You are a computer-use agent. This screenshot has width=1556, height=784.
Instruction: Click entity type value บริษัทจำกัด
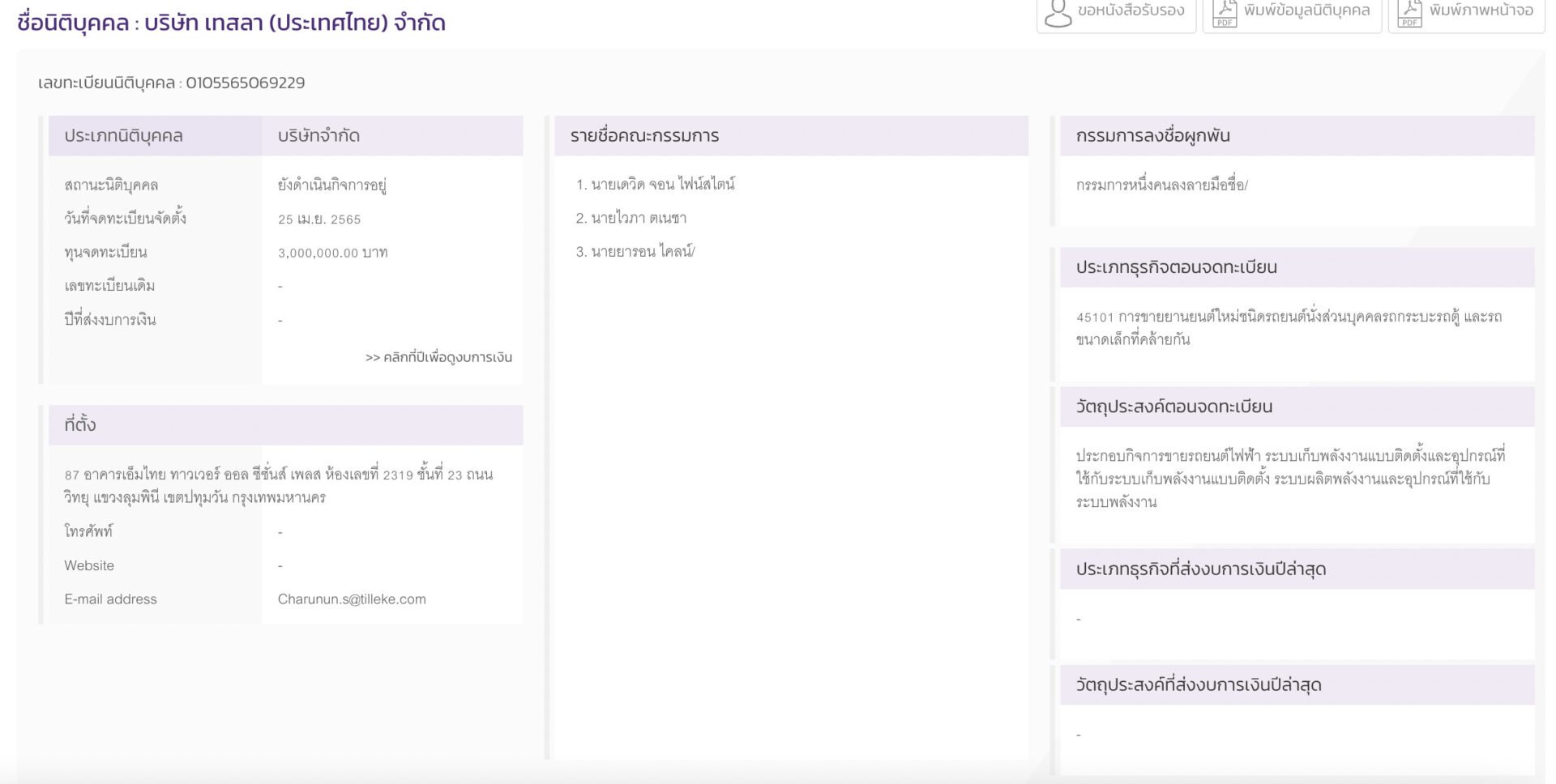pyautogui.click(x=318, y=135)
